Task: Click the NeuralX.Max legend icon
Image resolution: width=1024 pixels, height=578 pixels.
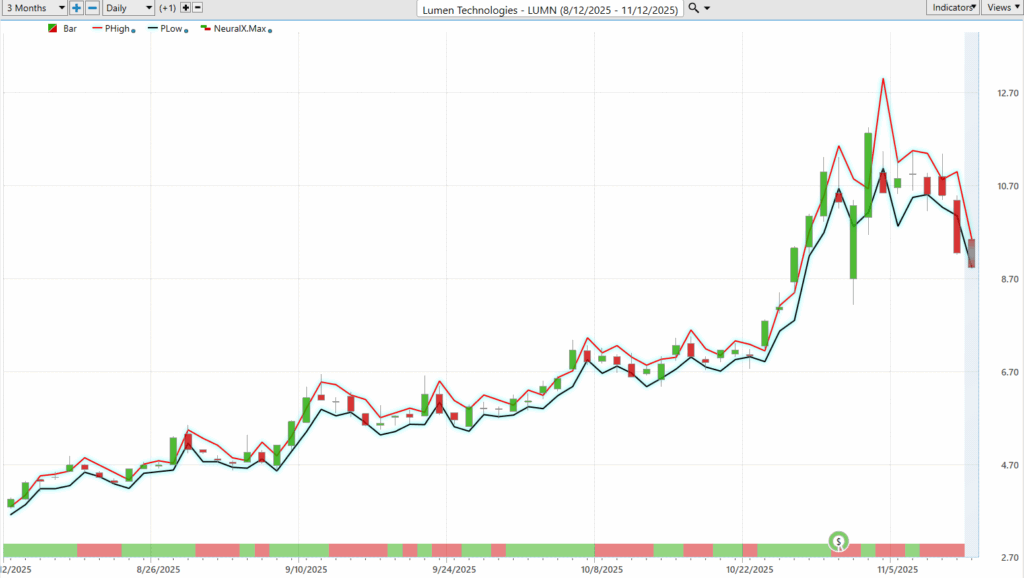Action: point(205,29)
